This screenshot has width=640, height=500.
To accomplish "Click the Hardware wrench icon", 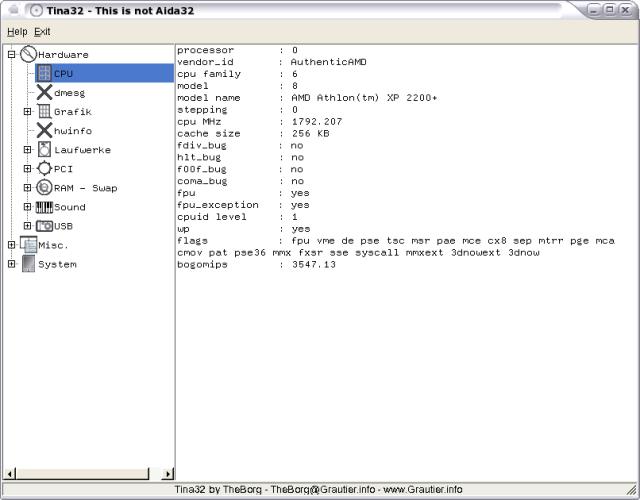I will pyautogui.click(x=29, y=54).
